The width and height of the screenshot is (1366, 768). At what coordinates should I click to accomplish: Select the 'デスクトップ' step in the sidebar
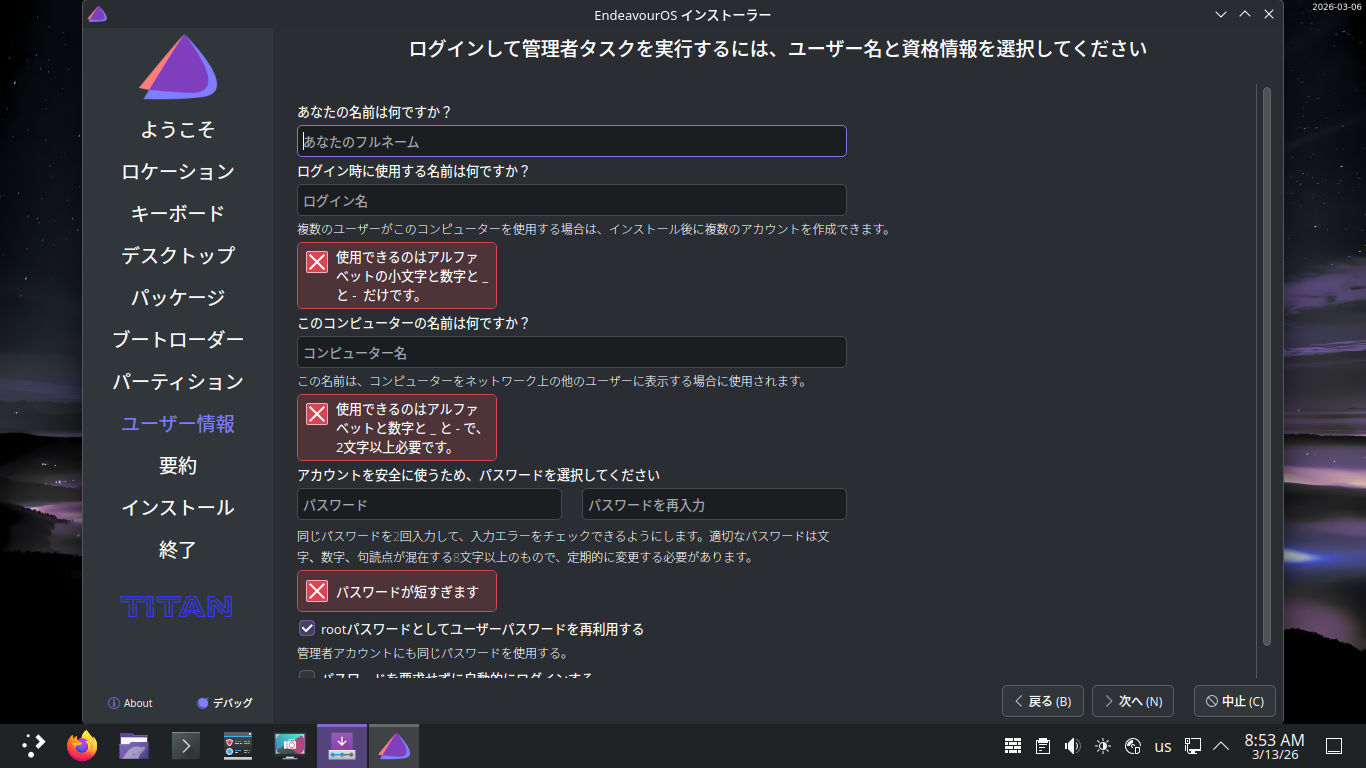point(178,256)
